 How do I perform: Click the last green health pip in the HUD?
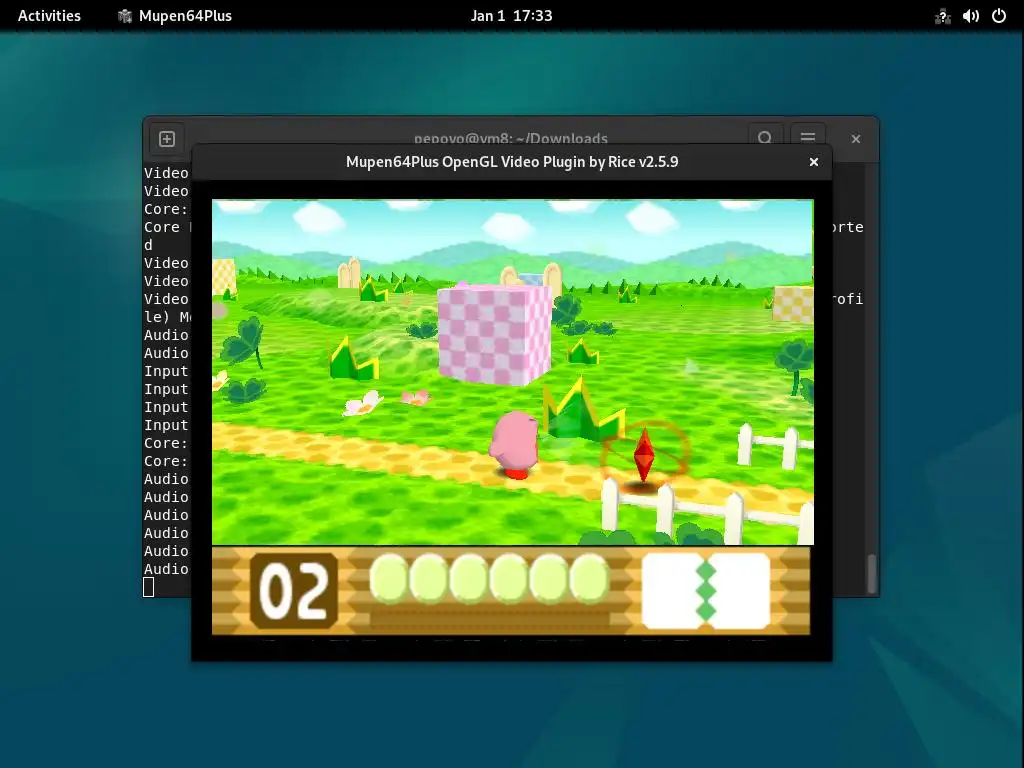589,577
